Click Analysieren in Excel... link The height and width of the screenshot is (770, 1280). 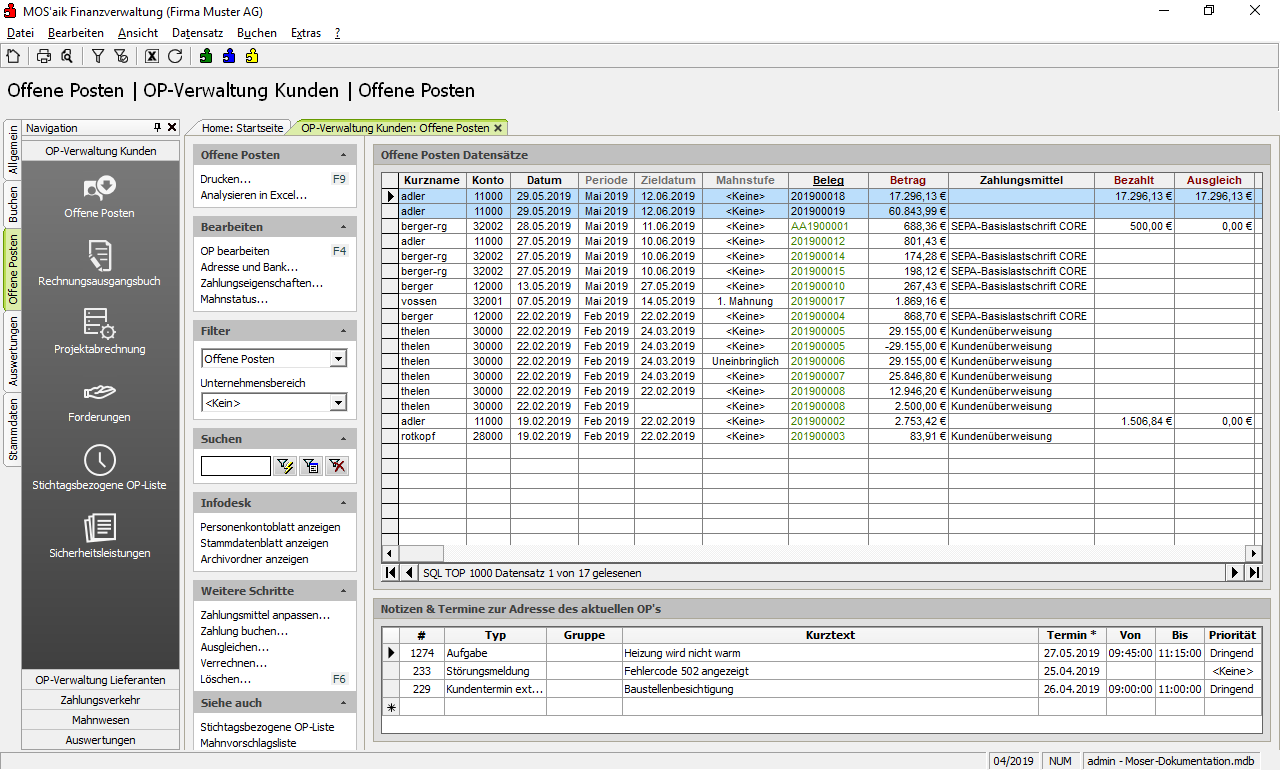pyautogui.click(x=253, y=195)
